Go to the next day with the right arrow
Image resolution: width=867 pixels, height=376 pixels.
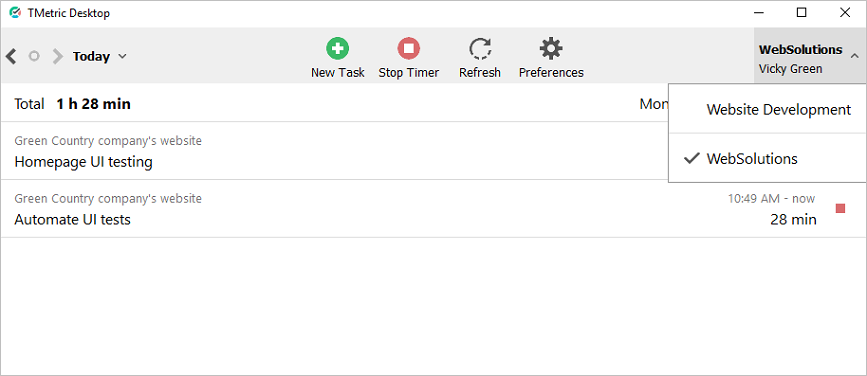58,56
